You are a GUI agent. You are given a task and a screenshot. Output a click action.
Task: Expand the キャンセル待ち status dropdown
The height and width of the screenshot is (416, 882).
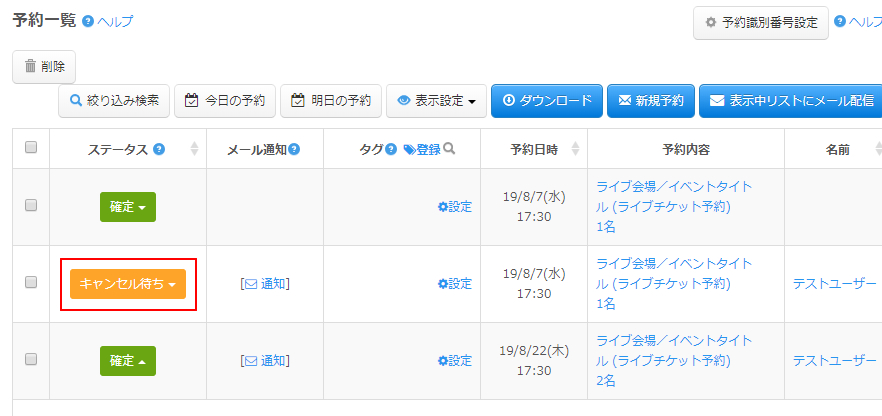[x=128, y=284]
